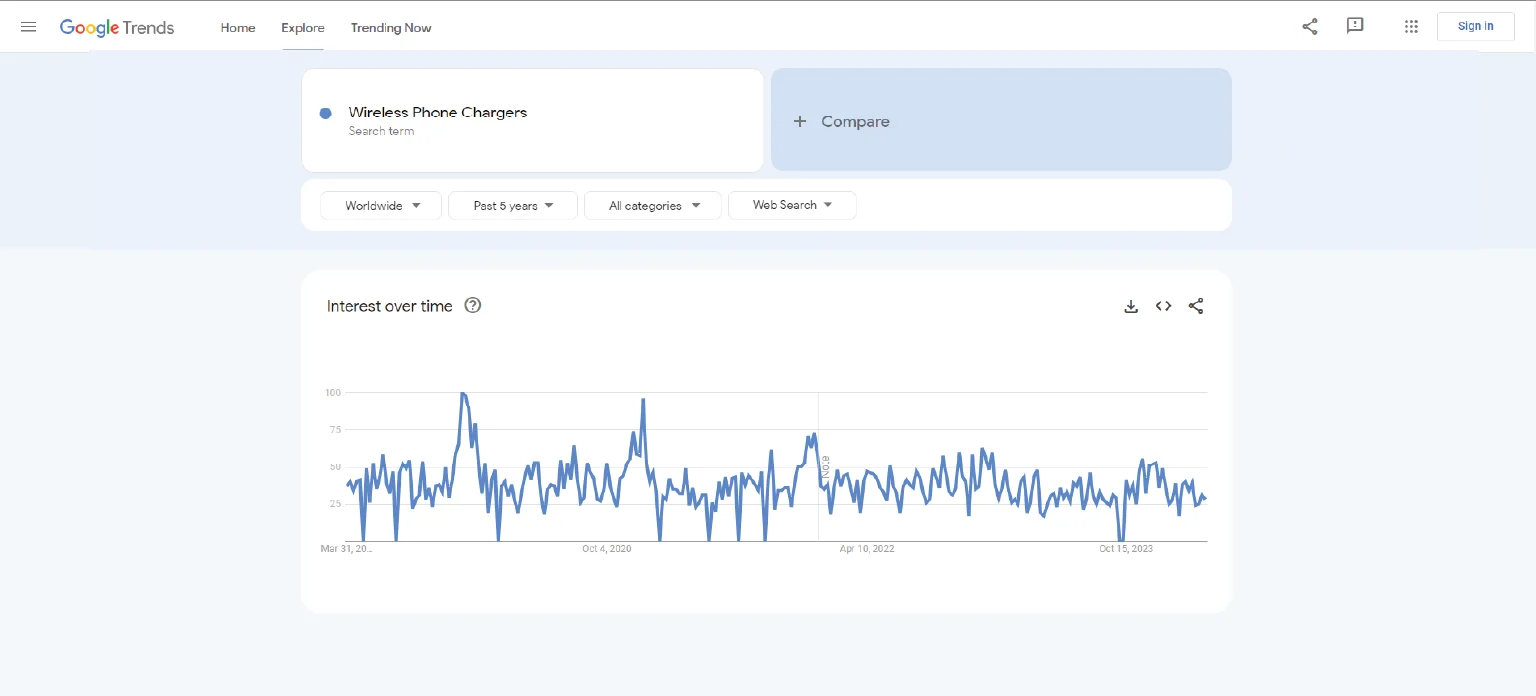This screenshot has width=1536, height=696.
Task: Open the send feedback icon
Action: tap(1355, 26)
